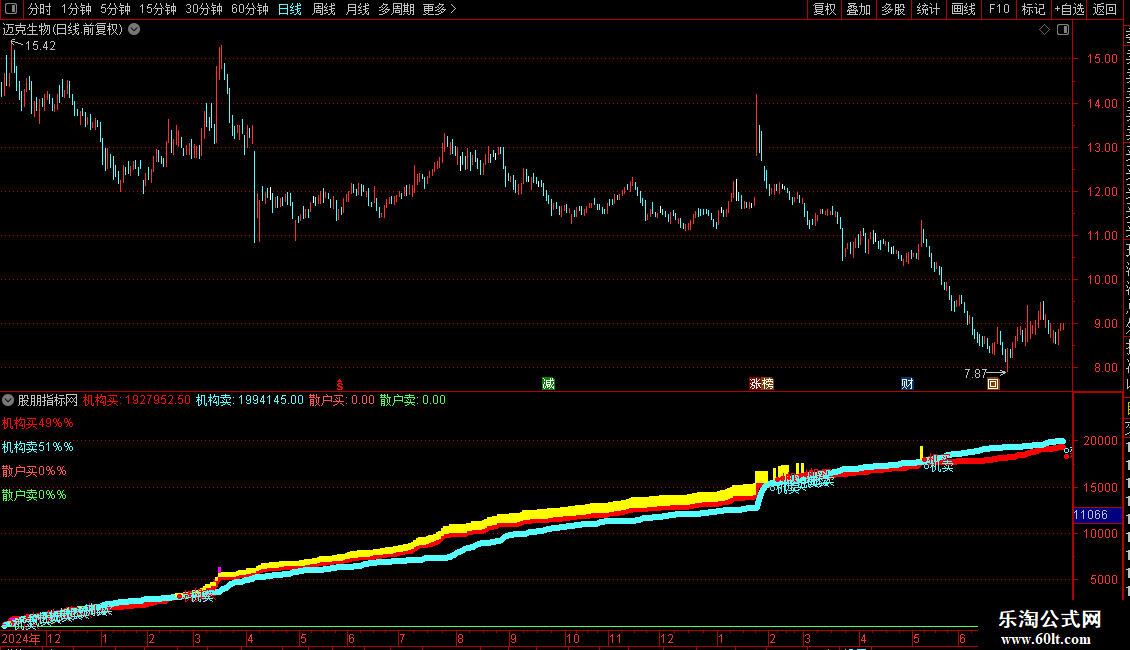Open the 统计 statistics tool
The image size is (1130, 650).
pyautogui.click(x=928, y=9)
